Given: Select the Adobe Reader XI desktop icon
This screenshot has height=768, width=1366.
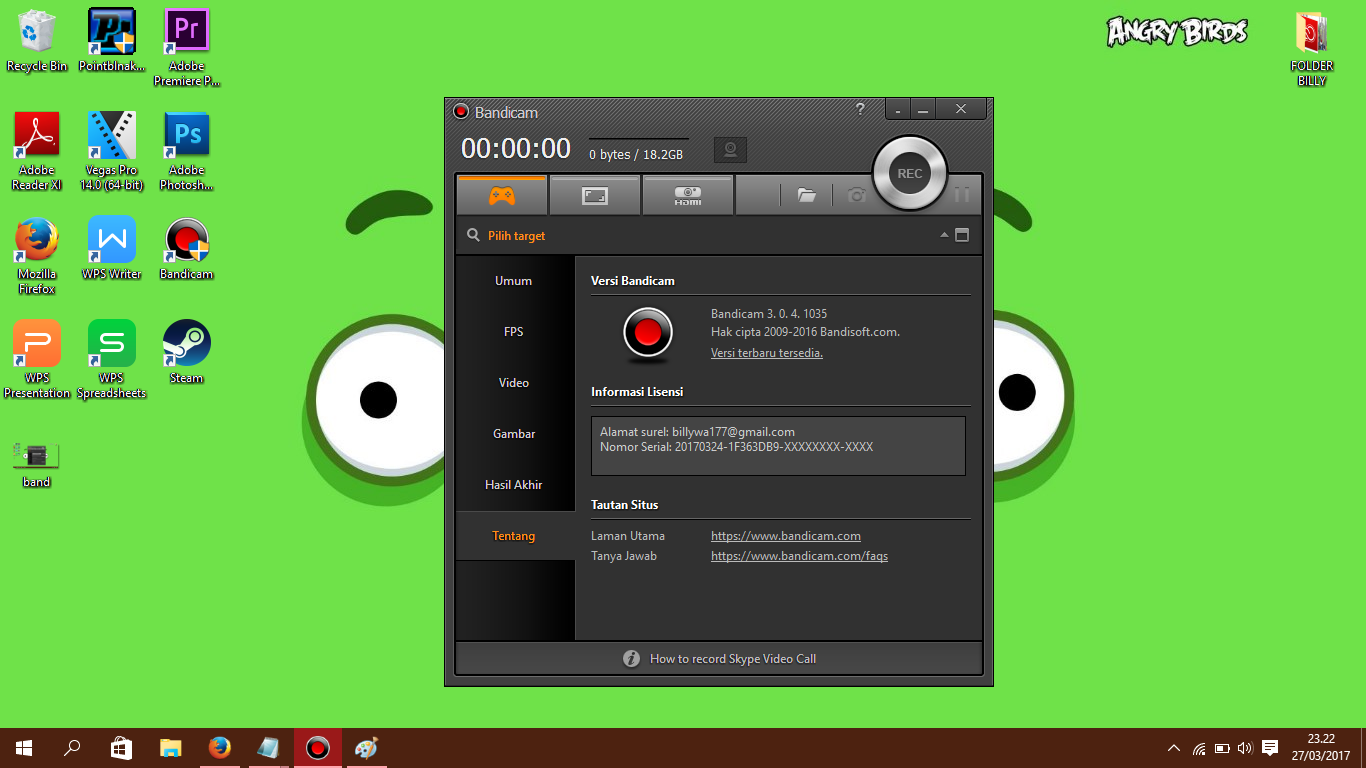Looking at the screenshot, I should [x=37, y=151].
